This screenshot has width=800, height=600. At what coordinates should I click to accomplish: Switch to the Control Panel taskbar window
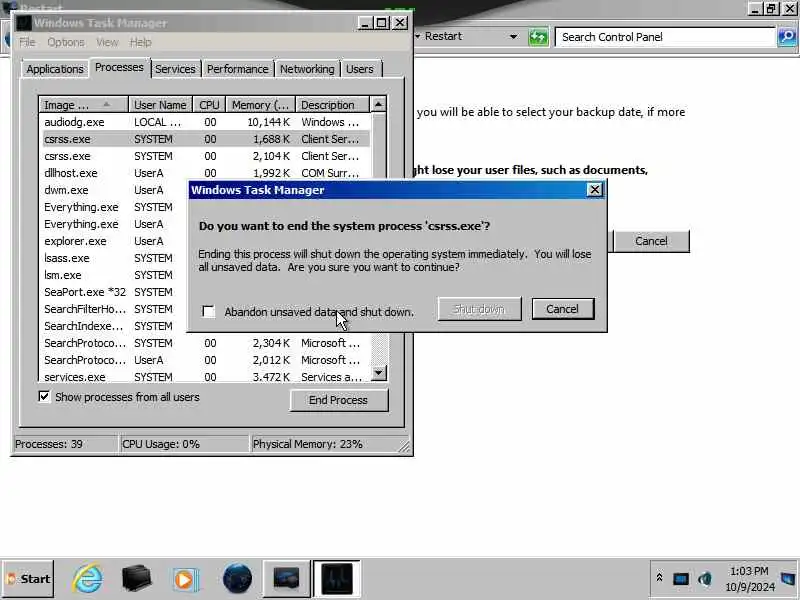click(286, 579)
